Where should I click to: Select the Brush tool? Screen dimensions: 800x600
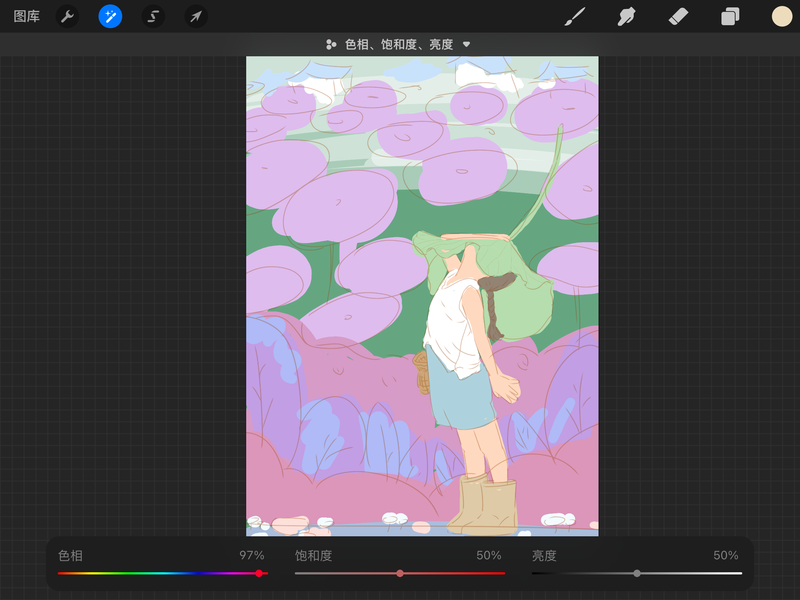coord(575,16)
